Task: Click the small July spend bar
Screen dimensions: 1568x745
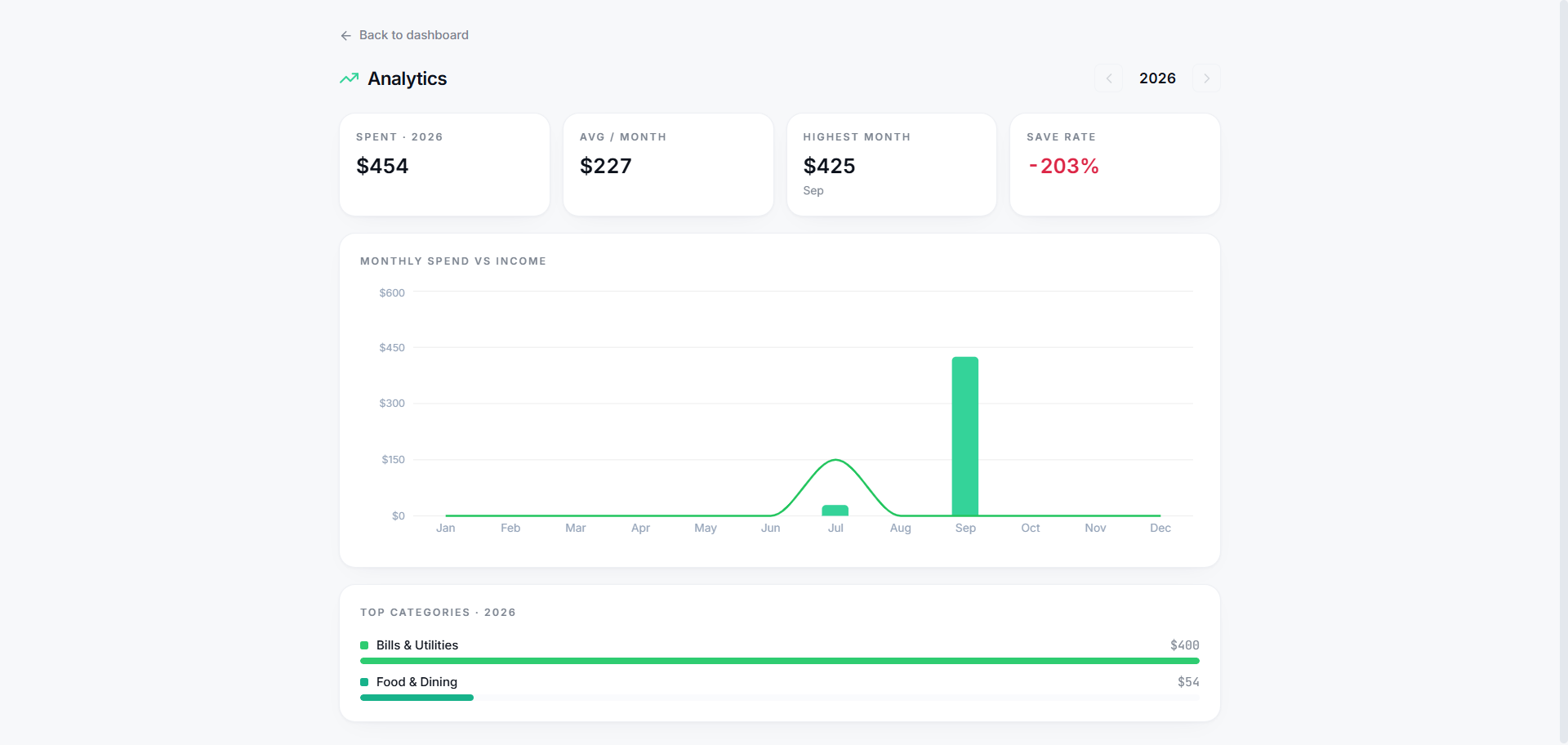Action: [x=835, y=511]
